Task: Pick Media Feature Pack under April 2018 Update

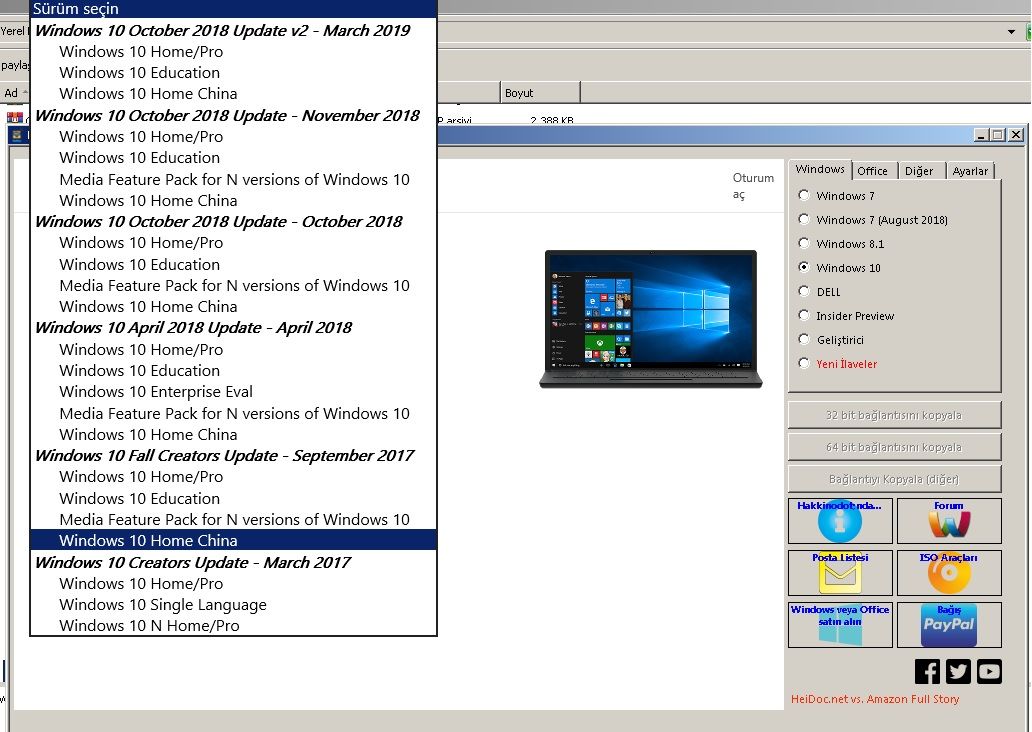Action: point(234,413)
